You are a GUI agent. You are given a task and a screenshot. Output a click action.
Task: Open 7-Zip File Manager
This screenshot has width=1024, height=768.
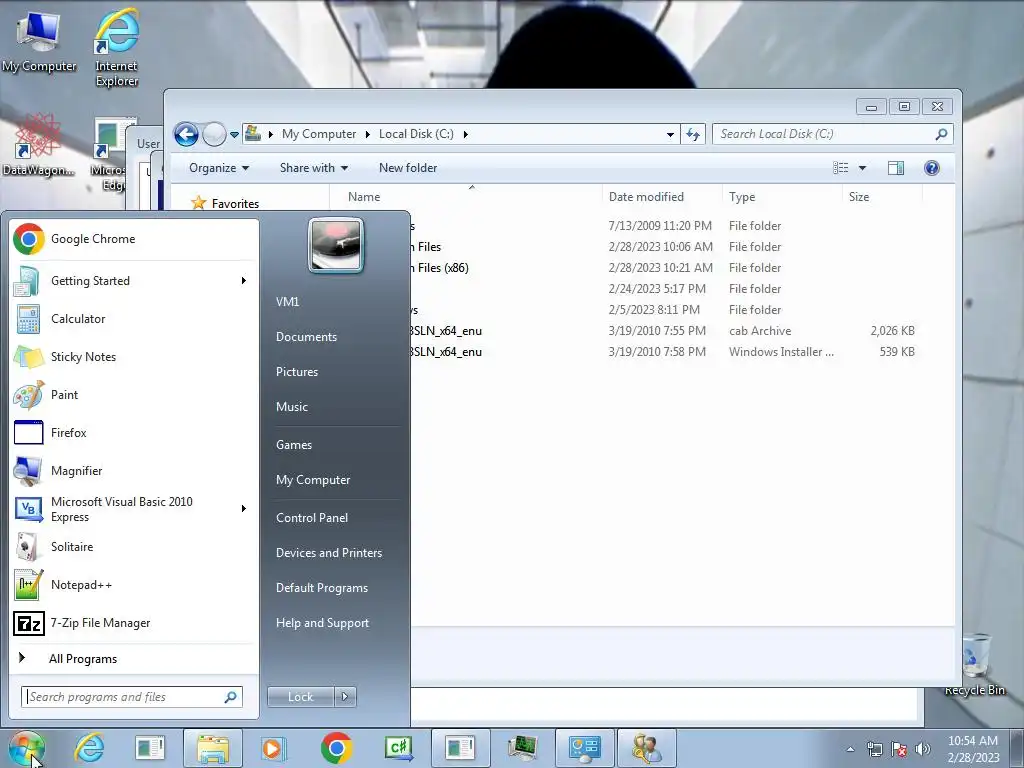(134, 622)
